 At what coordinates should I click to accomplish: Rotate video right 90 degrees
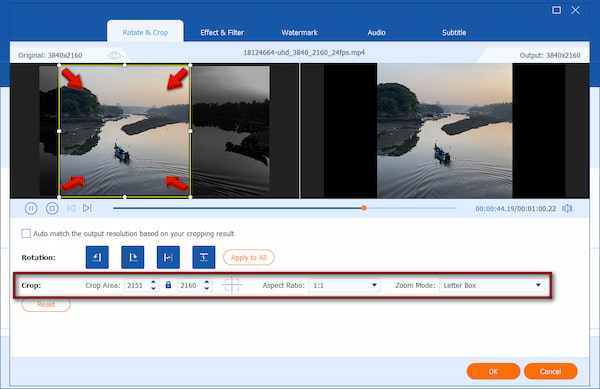[x=132, y=257]
